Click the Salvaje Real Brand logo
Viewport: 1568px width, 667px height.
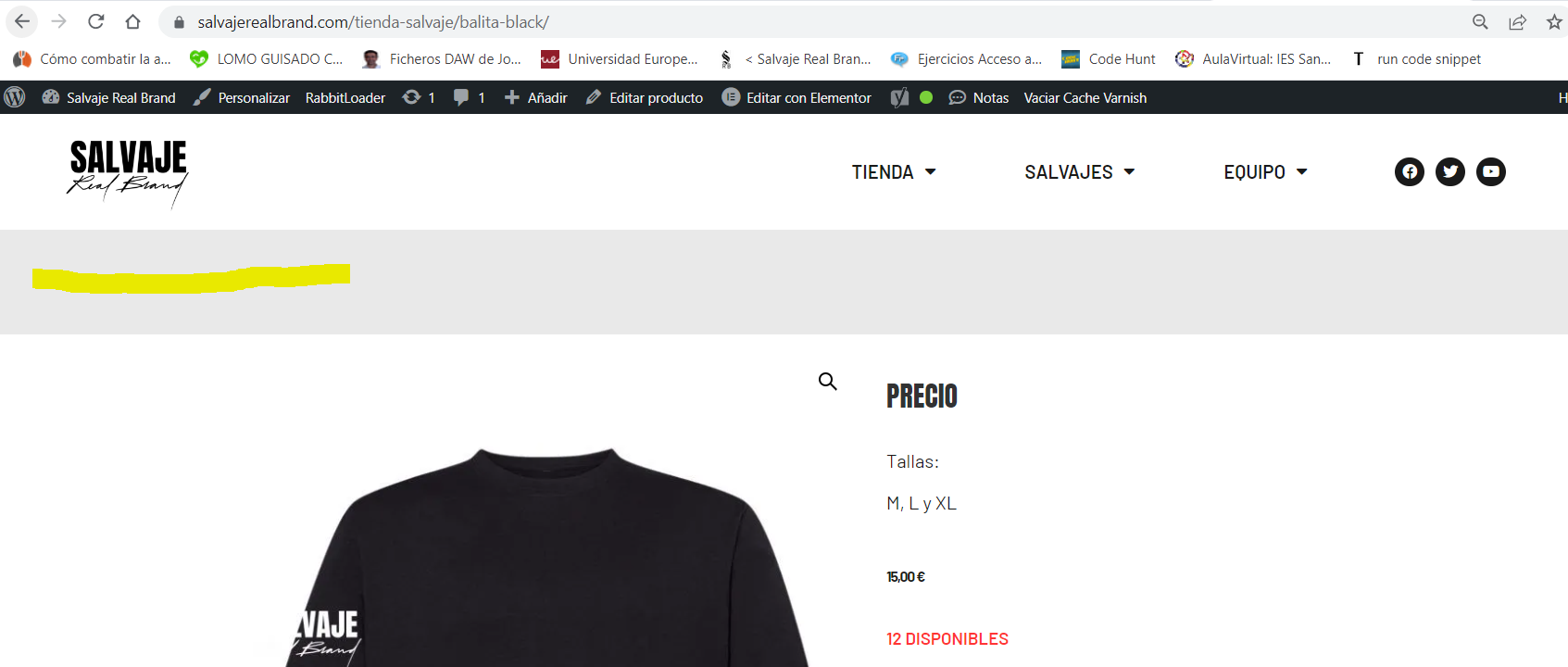pos(128,172)
